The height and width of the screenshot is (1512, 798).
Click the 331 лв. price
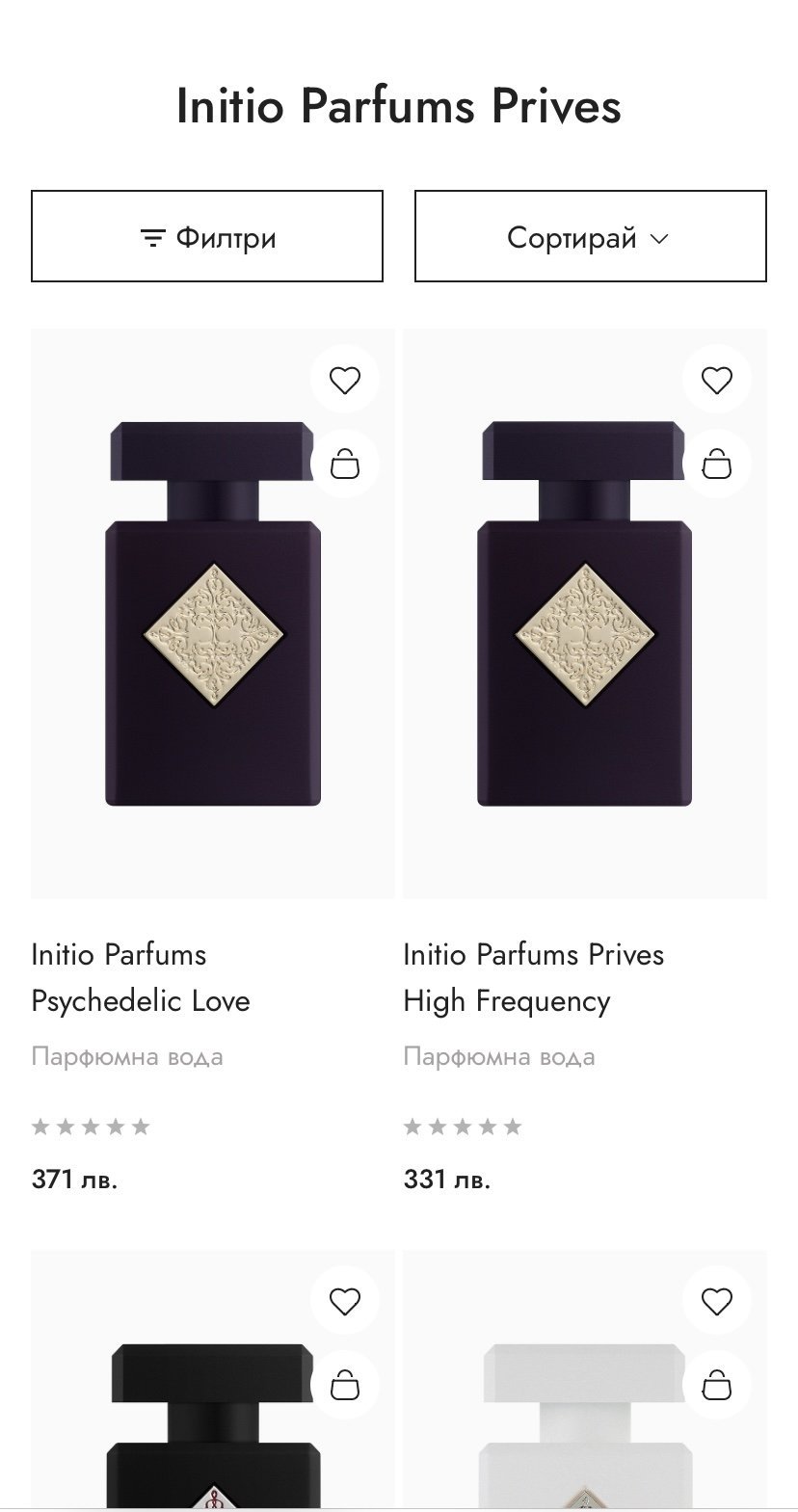[447, 1179]
